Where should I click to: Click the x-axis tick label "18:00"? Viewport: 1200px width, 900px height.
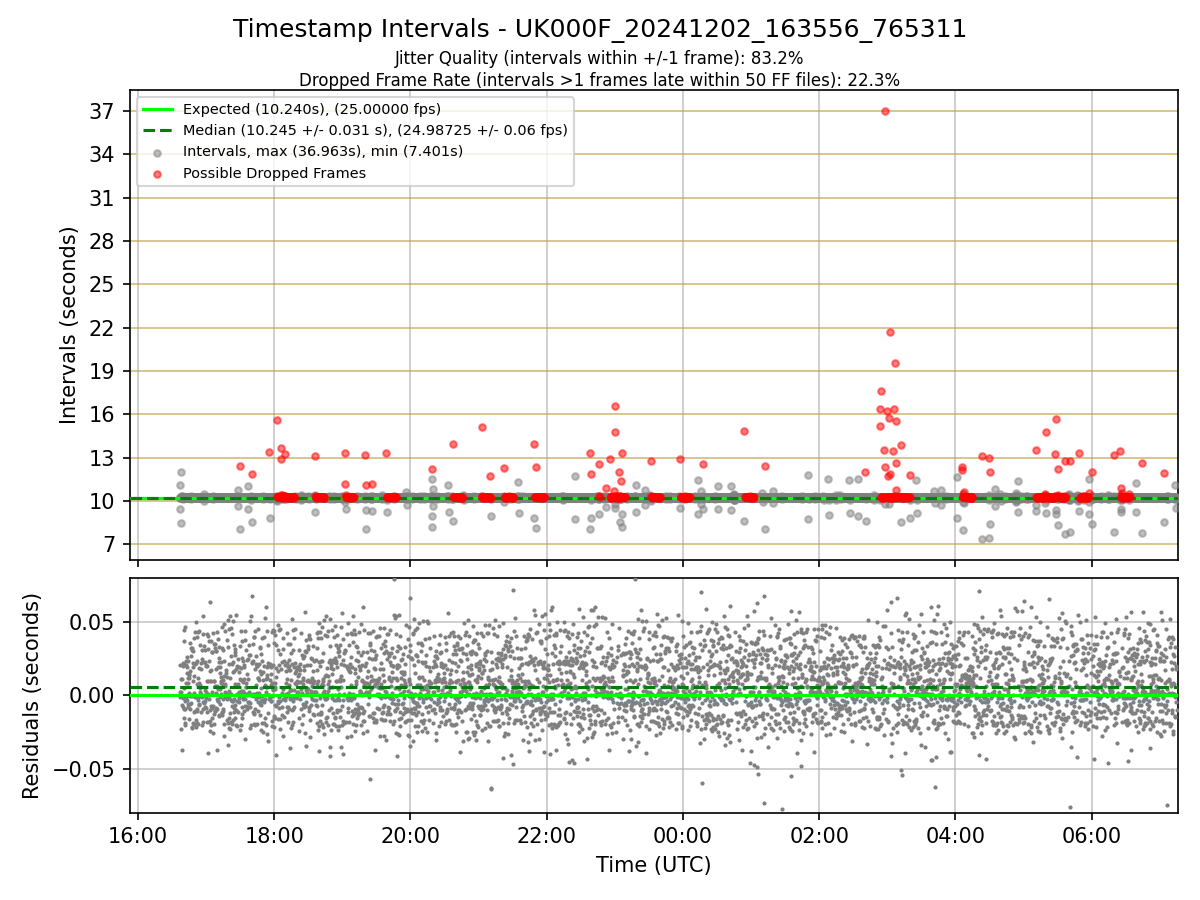coord(274,834)
